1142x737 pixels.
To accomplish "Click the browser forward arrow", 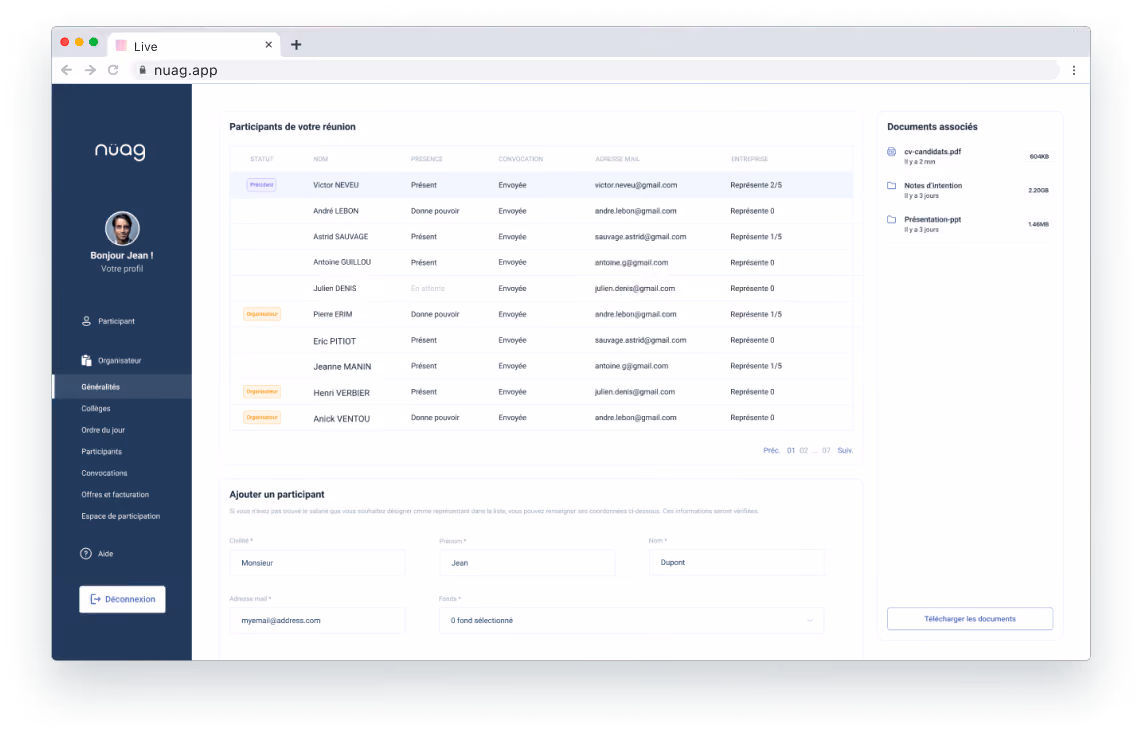I will coord(90,70).
